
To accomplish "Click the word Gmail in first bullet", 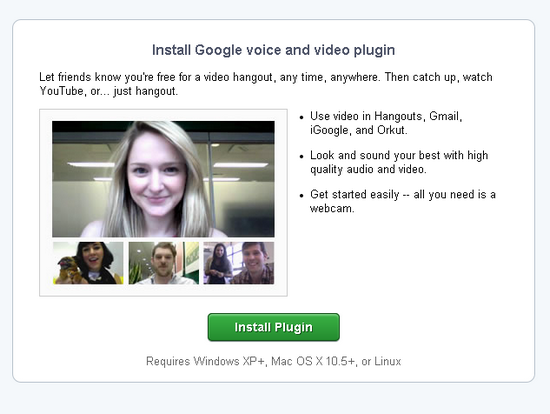I will [444, 116].
